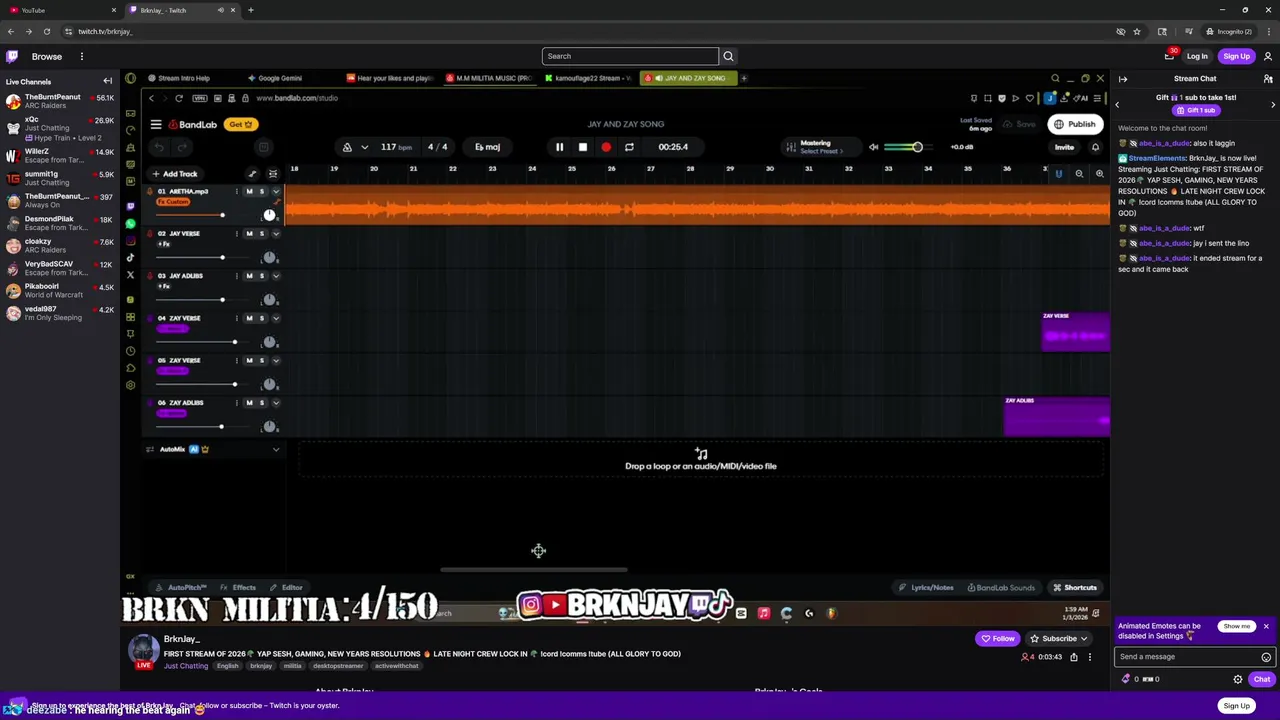
Task: Open the Subscribe dropdown for BrknJay_
Action: [x=1059, y=638]
